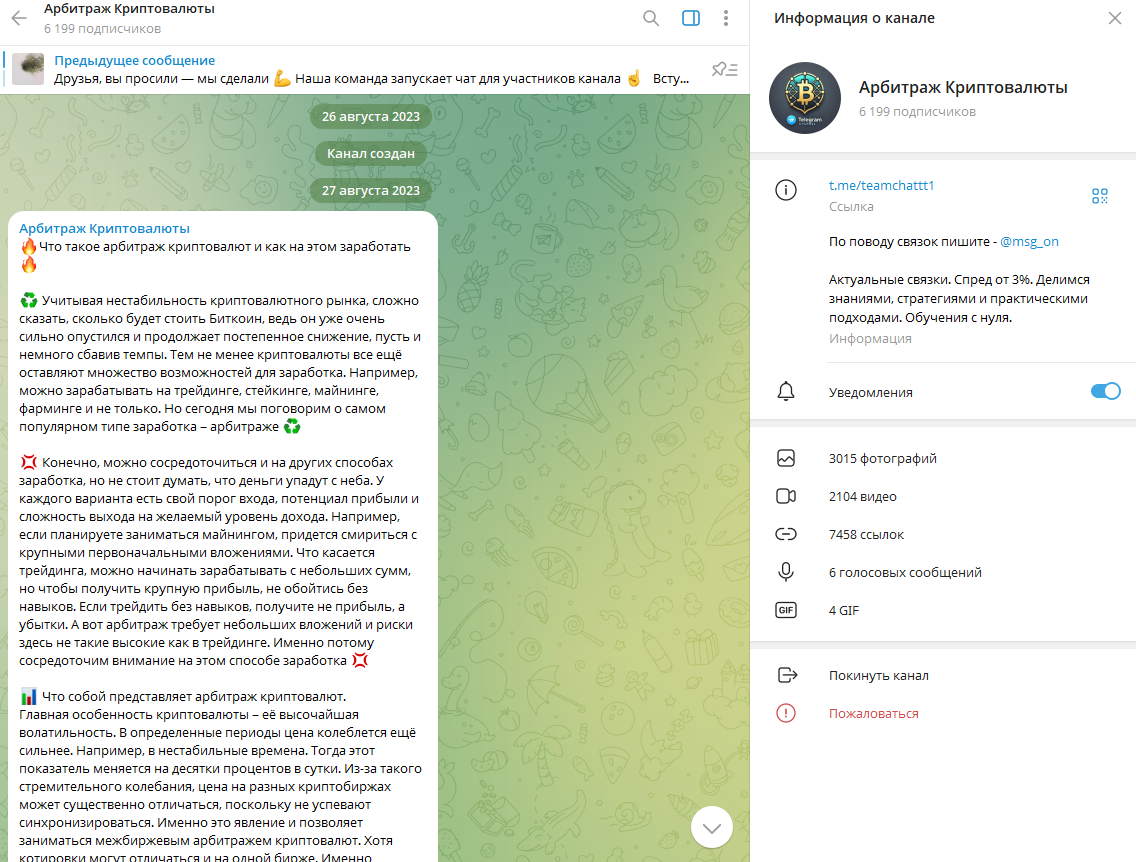Open pinned messages list icon
Screen dimensions: 1136x862
coord(724,70)
